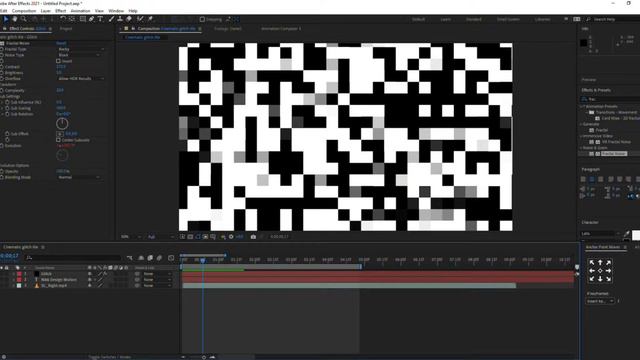Switch to the Project panel tab
The width and height of the screenshot is (640, 360).
pyautogui.click(x=66, y=29)
